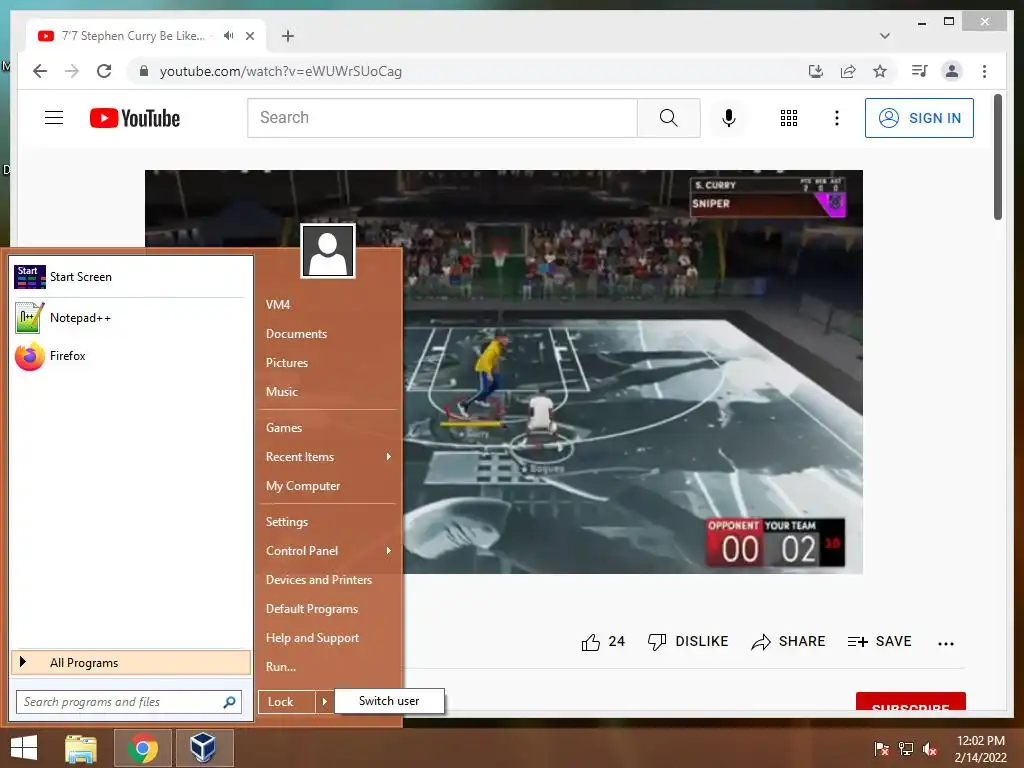Click the address bar URL
Image resolution: width=1024 pixels, height=768 pixels.
280,71
